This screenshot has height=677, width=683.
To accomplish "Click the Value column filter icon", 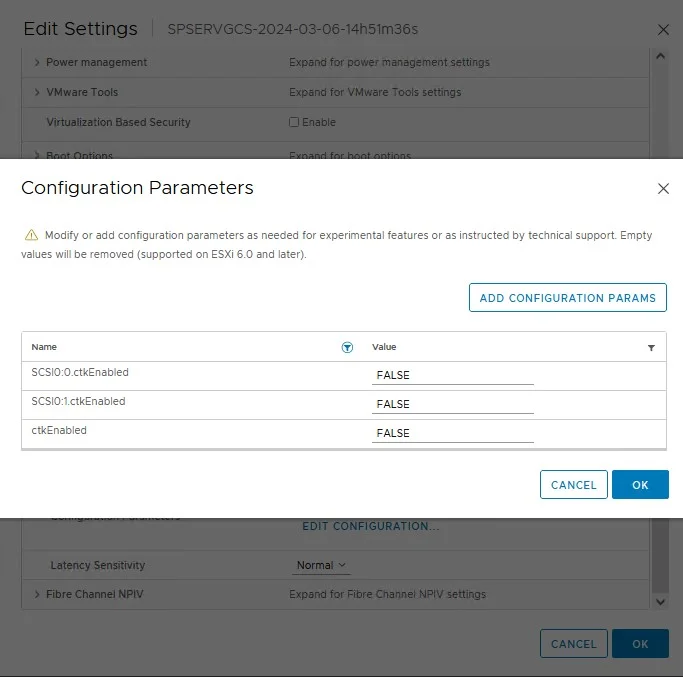I will pos(651,348).
